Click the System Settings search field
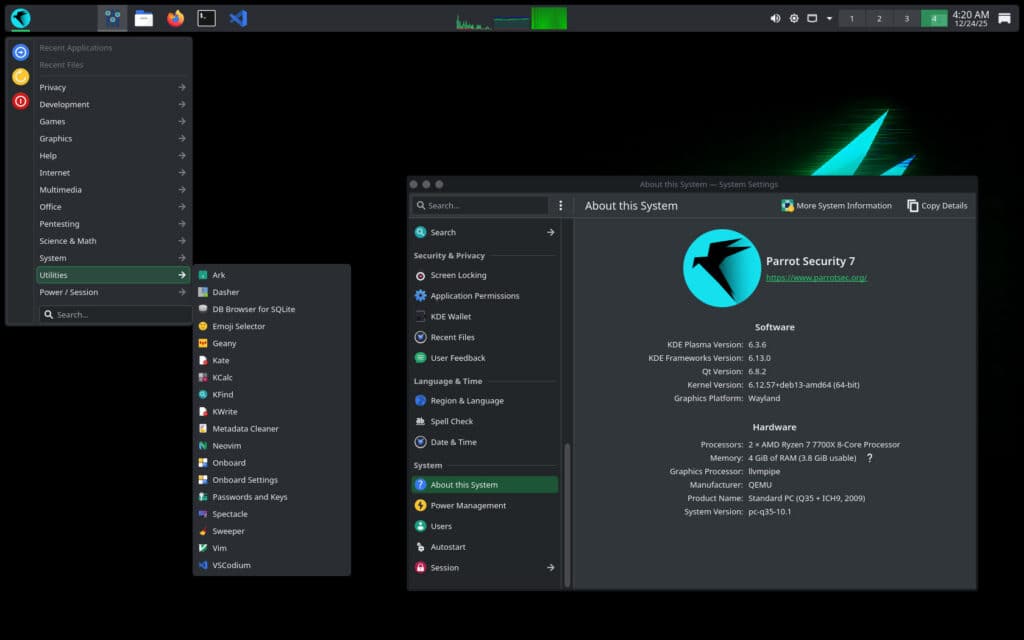This screenshot has height=640, width=1024. (480, 205)
